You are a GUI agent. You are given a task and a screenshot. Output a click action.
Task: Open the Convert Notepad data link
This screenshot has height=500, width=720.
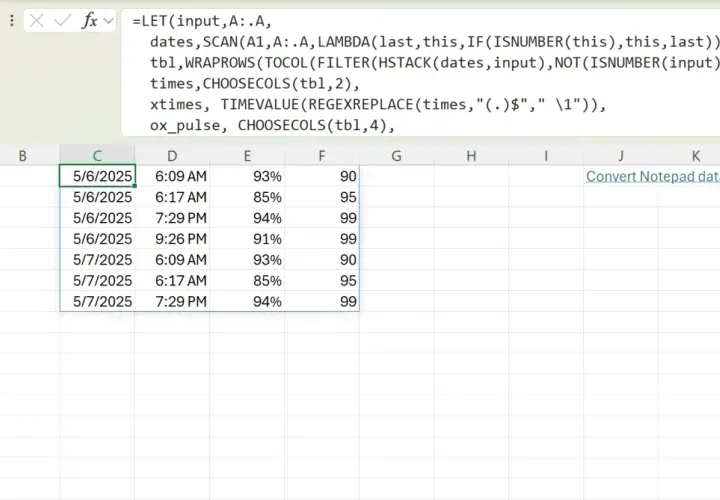(x=652, y=176)
